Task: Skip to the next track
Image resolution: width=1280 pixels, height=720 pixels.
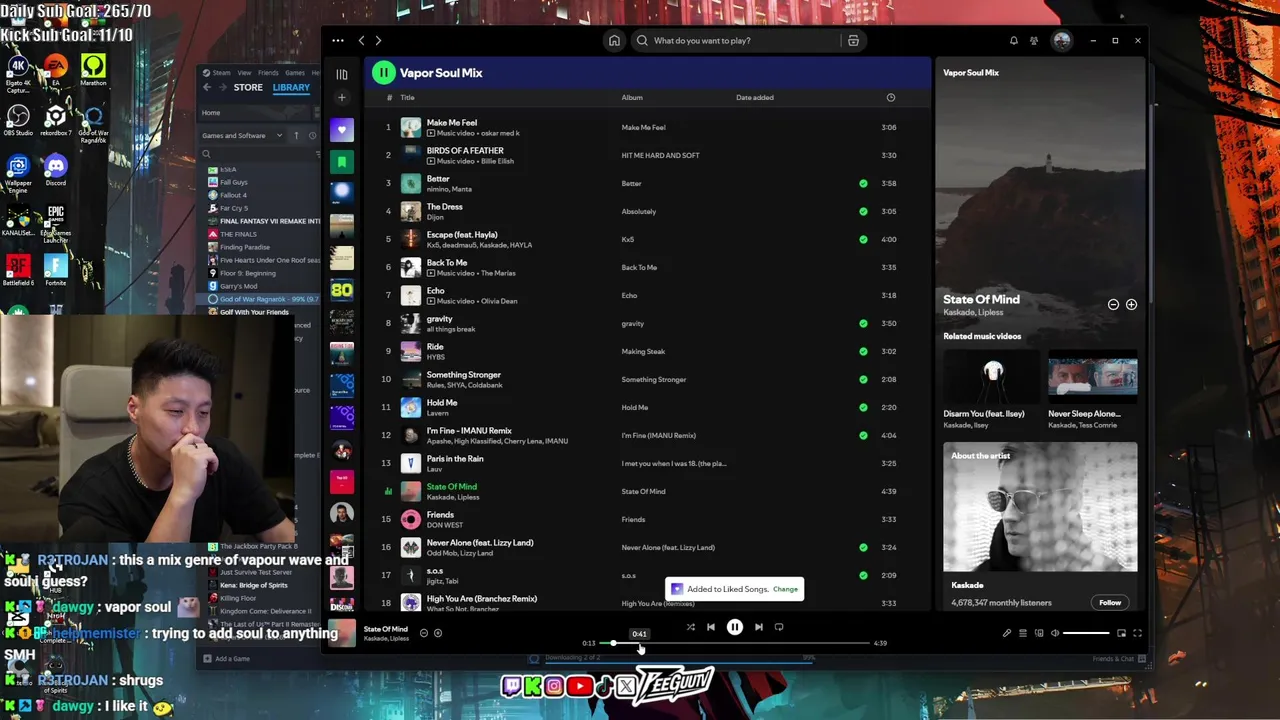Action: point(758,627)
